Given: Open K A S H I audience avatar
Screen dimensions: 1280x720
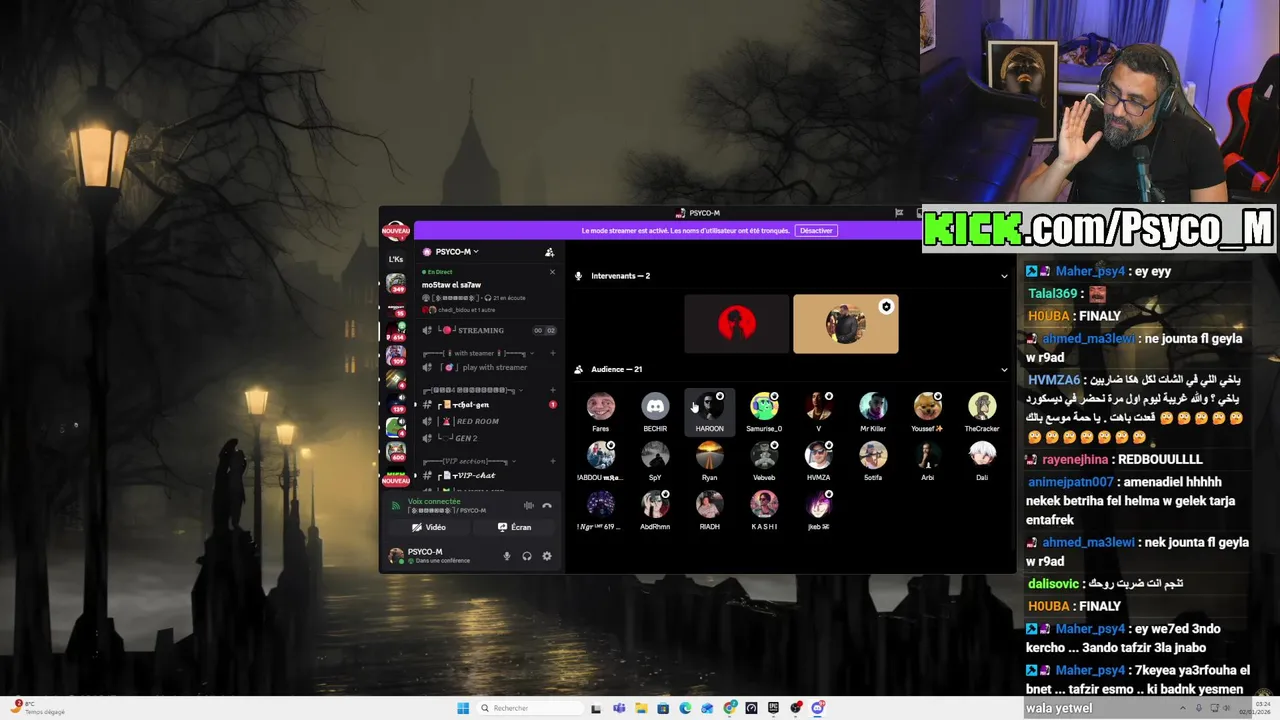Looking at the screenshot, I should (764, 504).
